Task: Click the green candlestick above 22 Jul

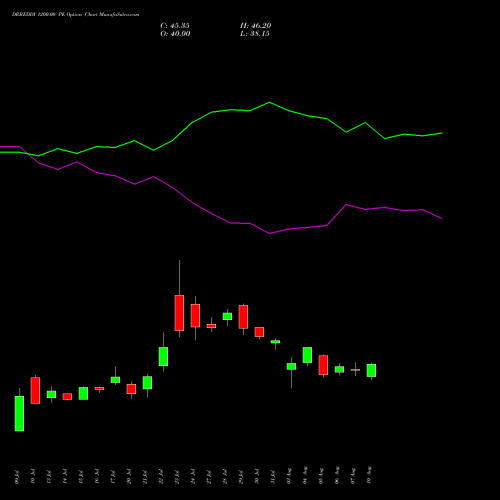Action: (163, 357)
